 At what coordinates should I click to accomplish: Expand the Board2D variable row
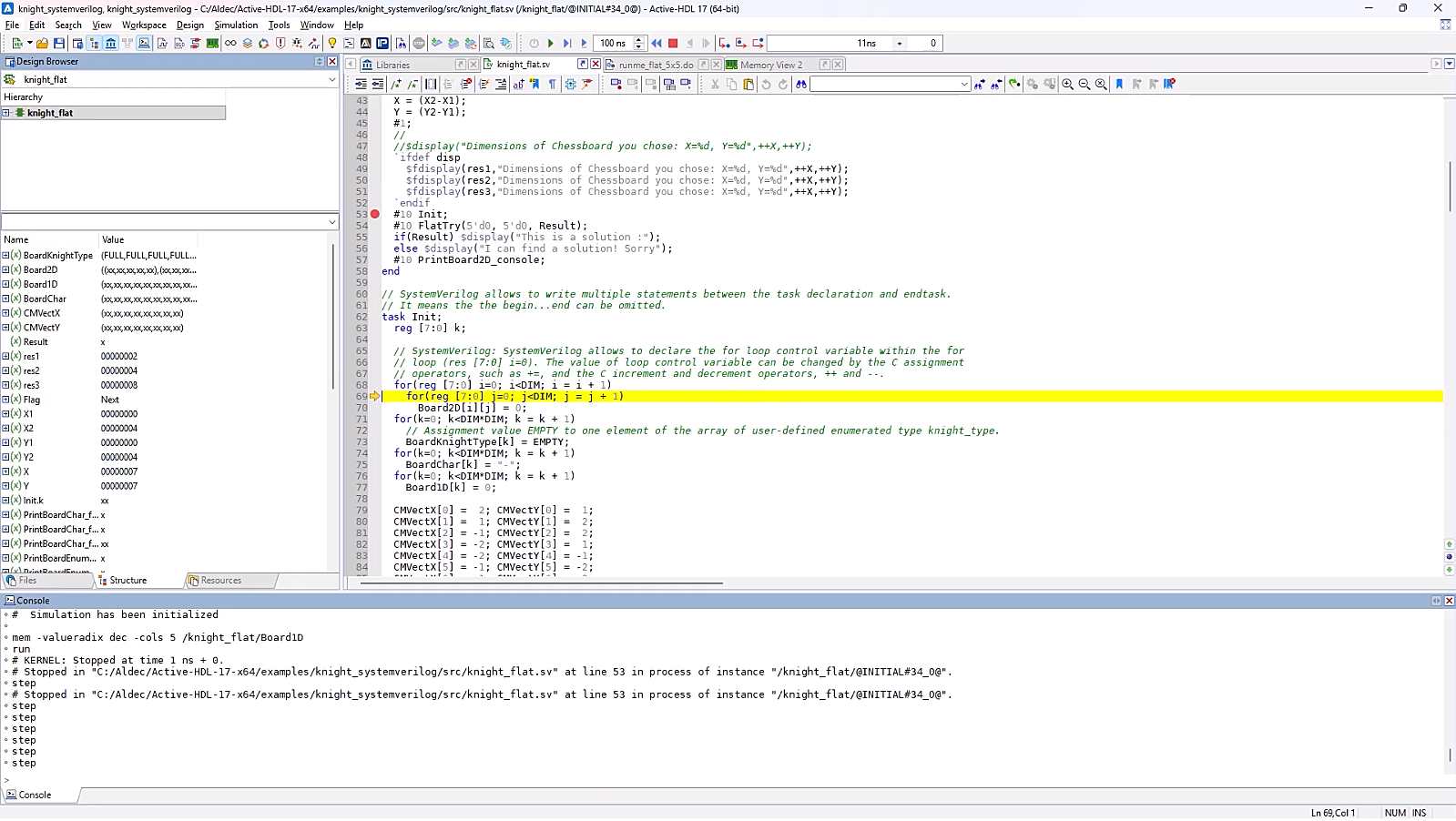pyautogui.click(x=5, y=270)
